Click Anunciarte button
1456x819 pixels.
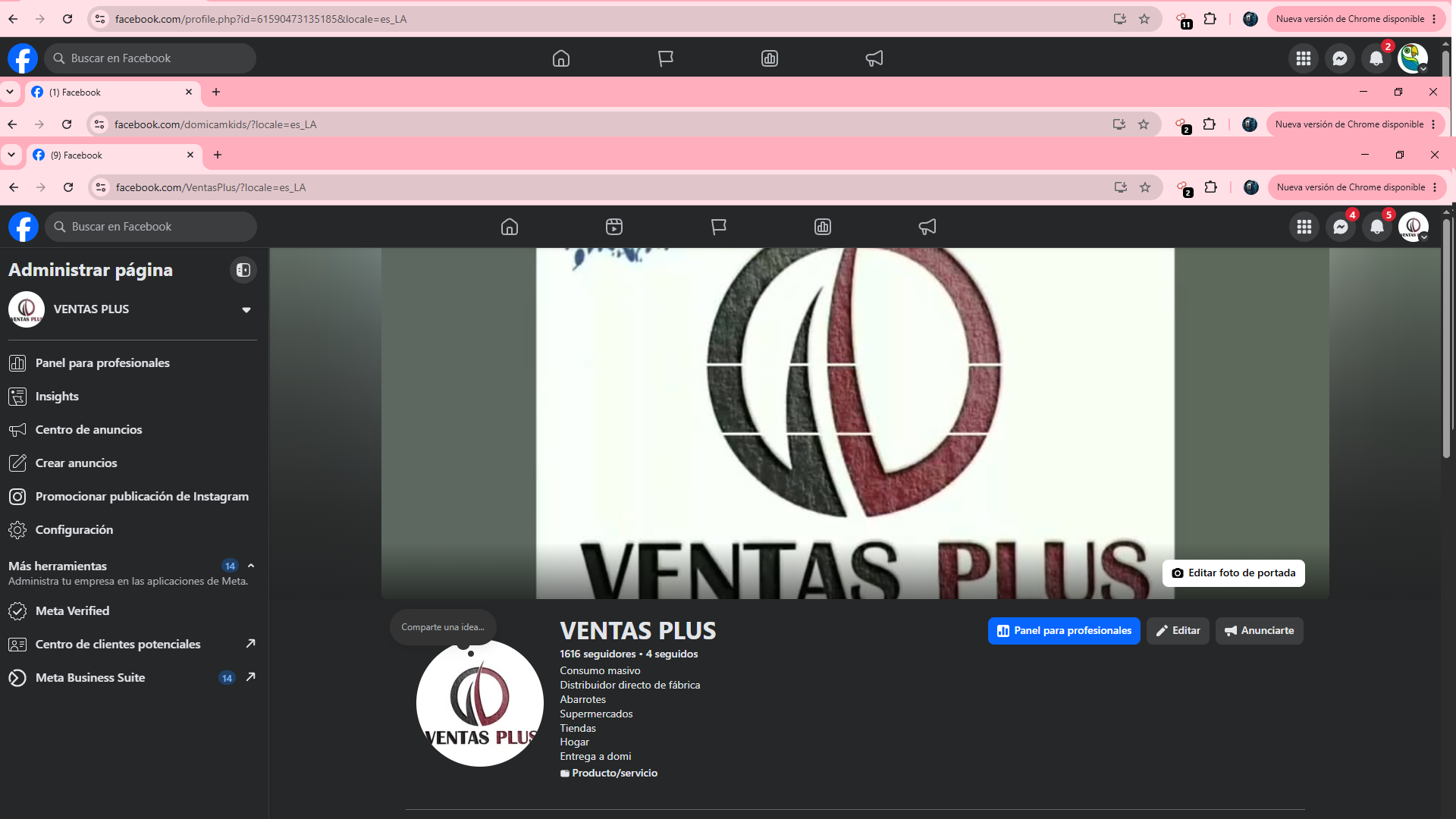[x=1259, y=631]
